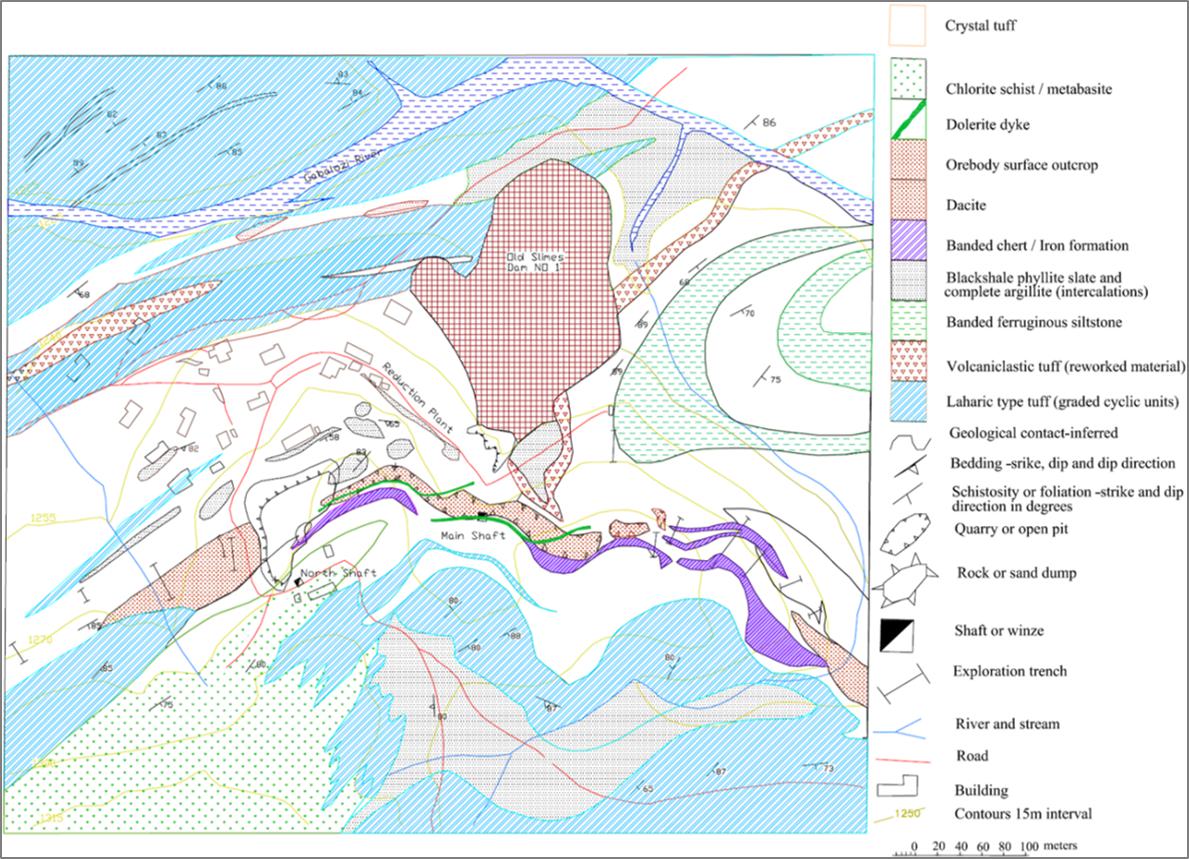Pick the Laharic type tuff blue swatch
This screenshot has height=859, width=1189.
pos(909,402)
